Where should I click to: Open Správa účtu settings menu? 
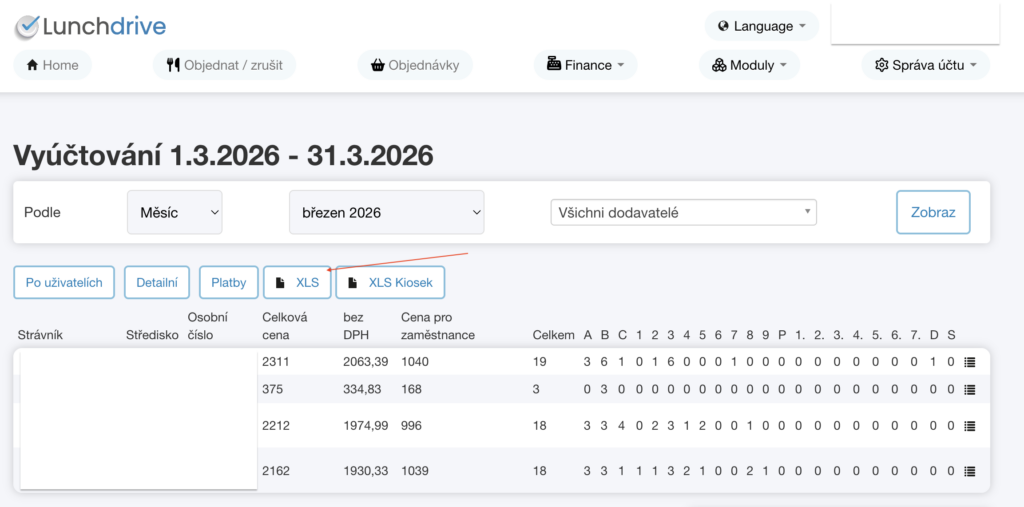click(925, 65)
